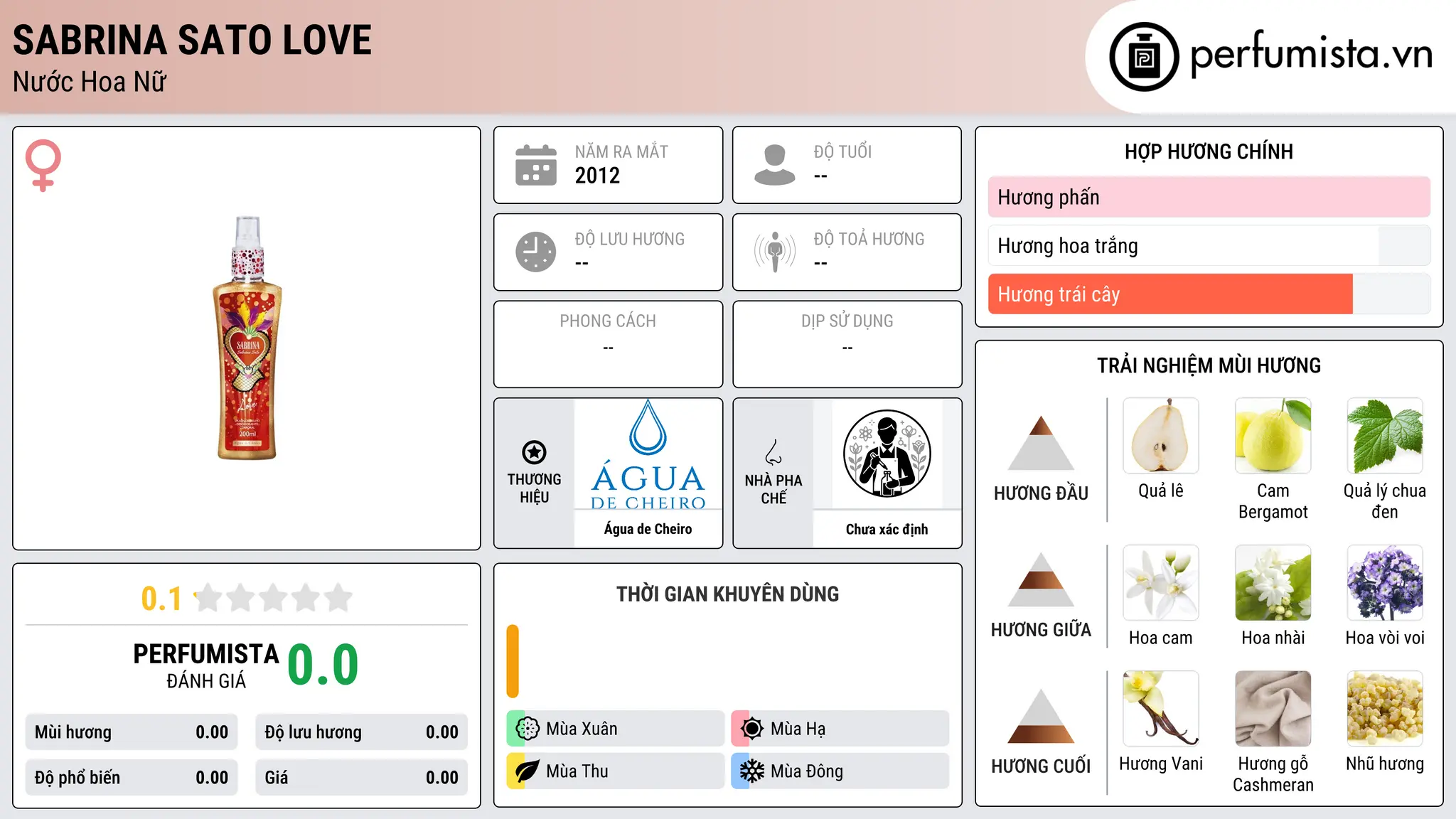Select the Cam Bergamot fruit image
The image size is (1456, 819).
(1273, 436)
